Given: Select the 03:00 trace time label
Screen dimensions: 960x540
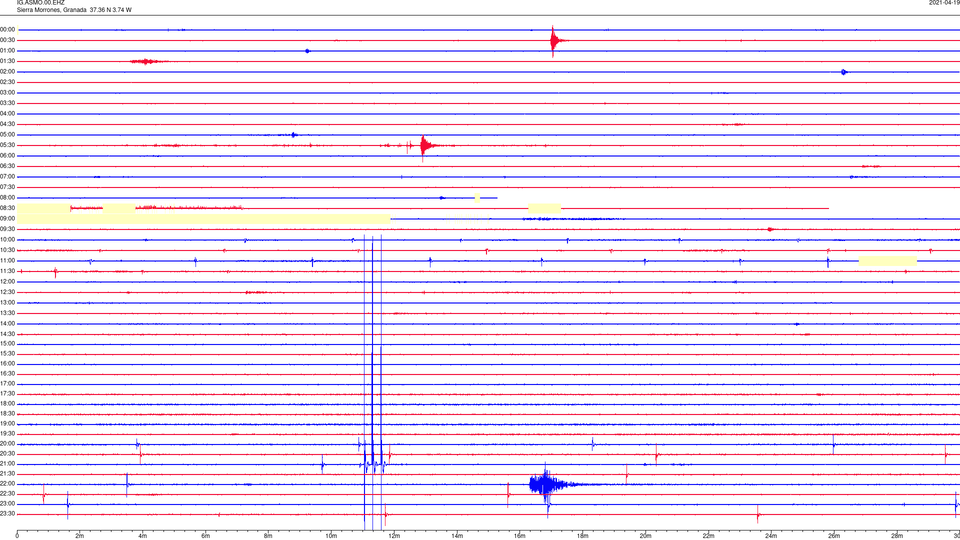Looking at the screenshot, I should coord(8,92).
